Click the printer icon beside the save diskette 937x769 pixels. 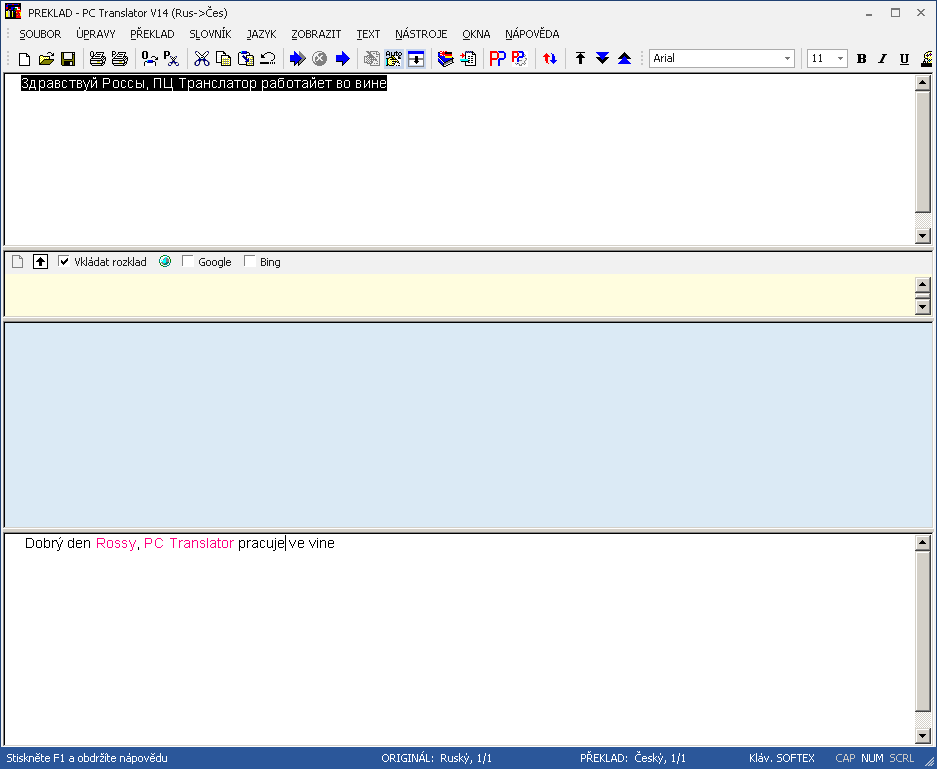tap(97, 59)
